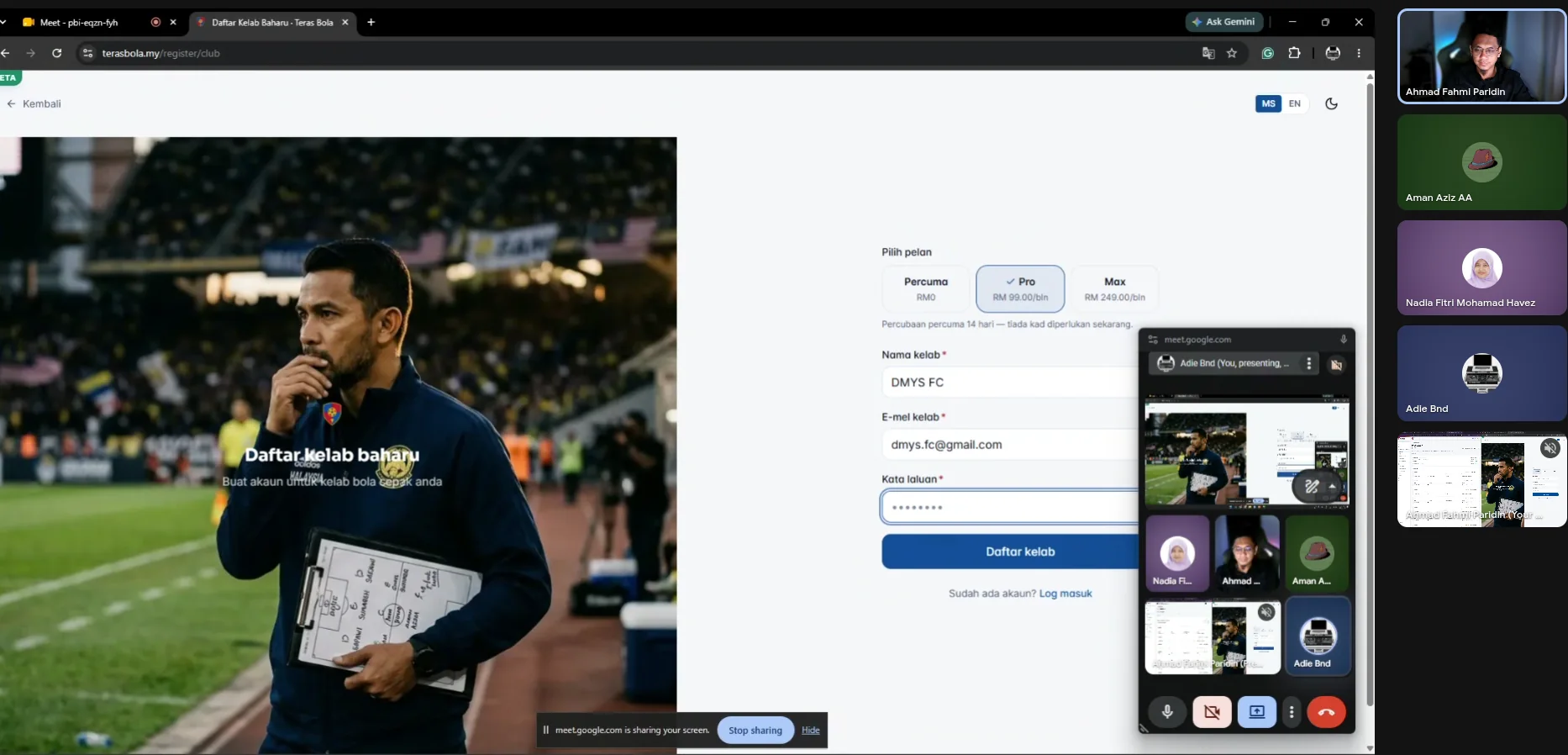This screenshot has width=1568, height=755.
Task: Click present screen button in Meet popup
Action: (x=1256, y=712)
